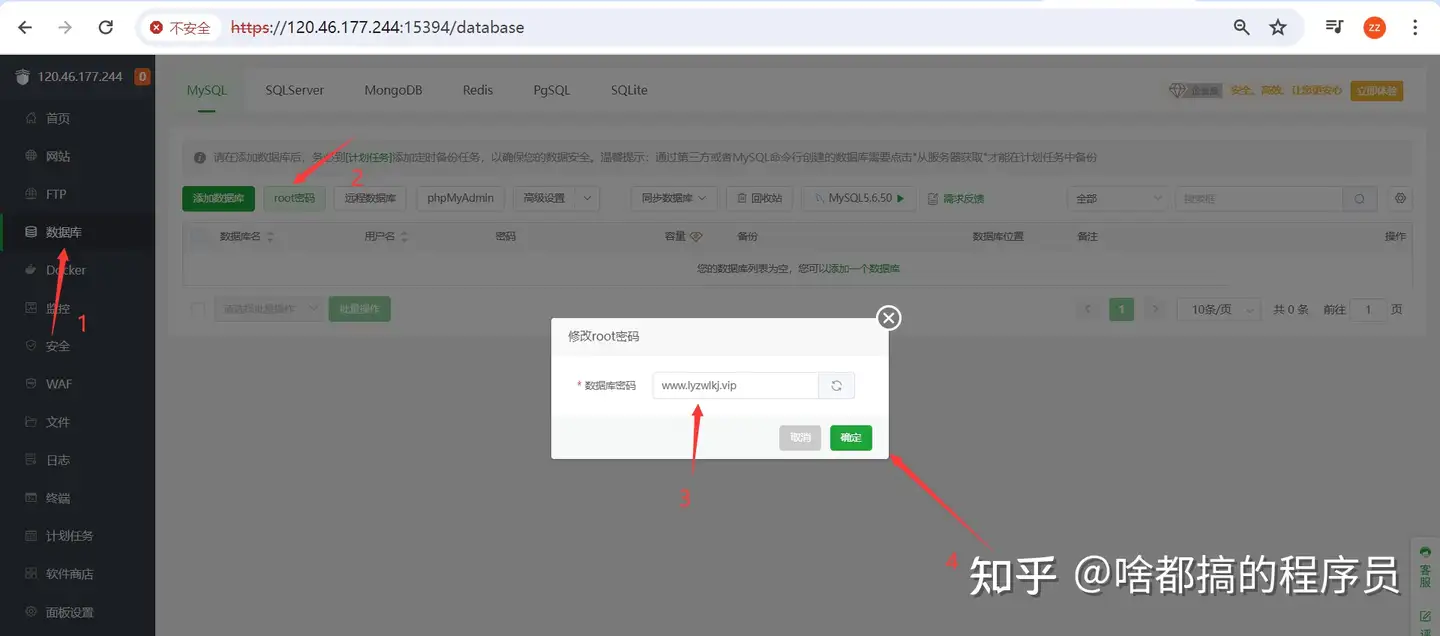Cancel the dialog with the 取消 button
Image resolution: width=1440 pixels, height=636 pixels.
[x=800, y=438]
